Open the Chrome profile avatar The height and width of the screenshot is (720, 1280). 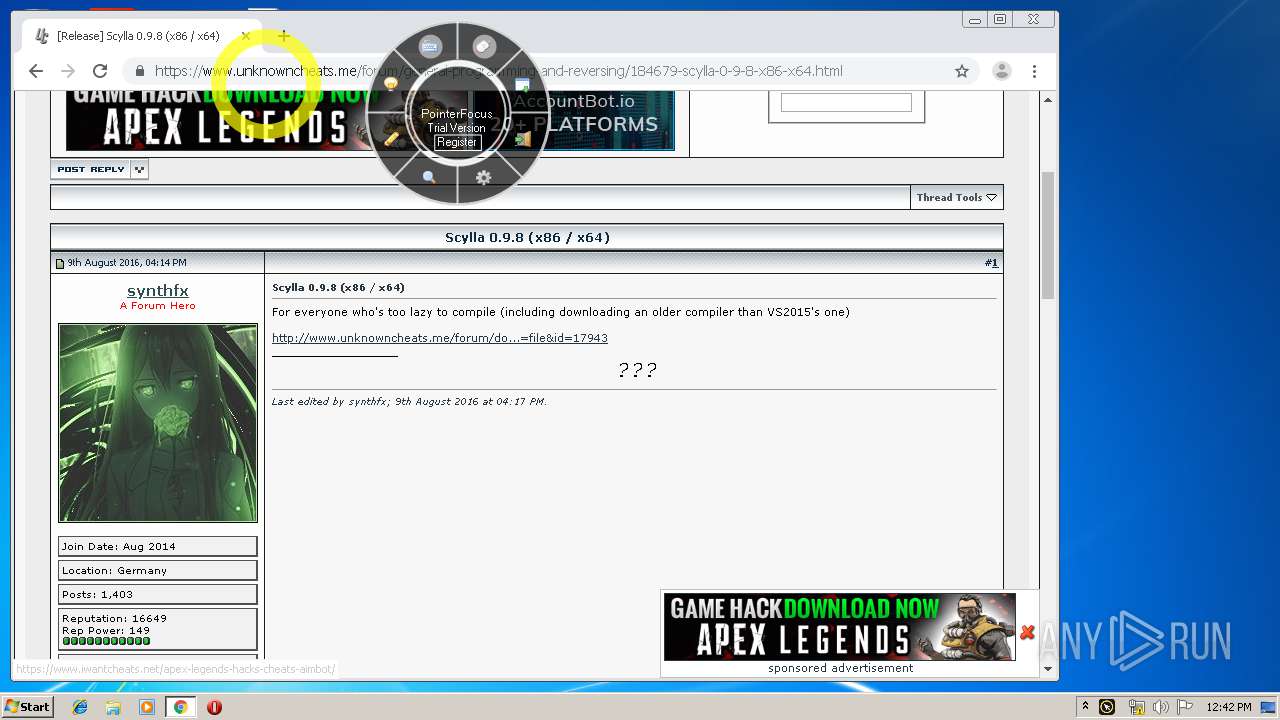pyautogui.click(x=1001, y=71)
